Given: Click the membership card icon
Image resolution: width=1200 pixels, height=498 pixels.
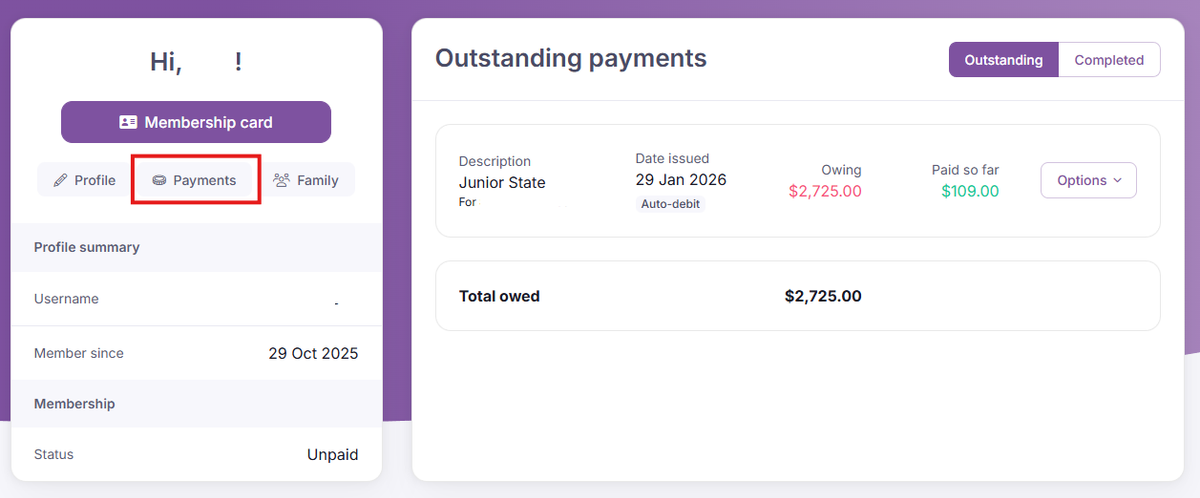Looking at the screenshot, I should point(128,122).
